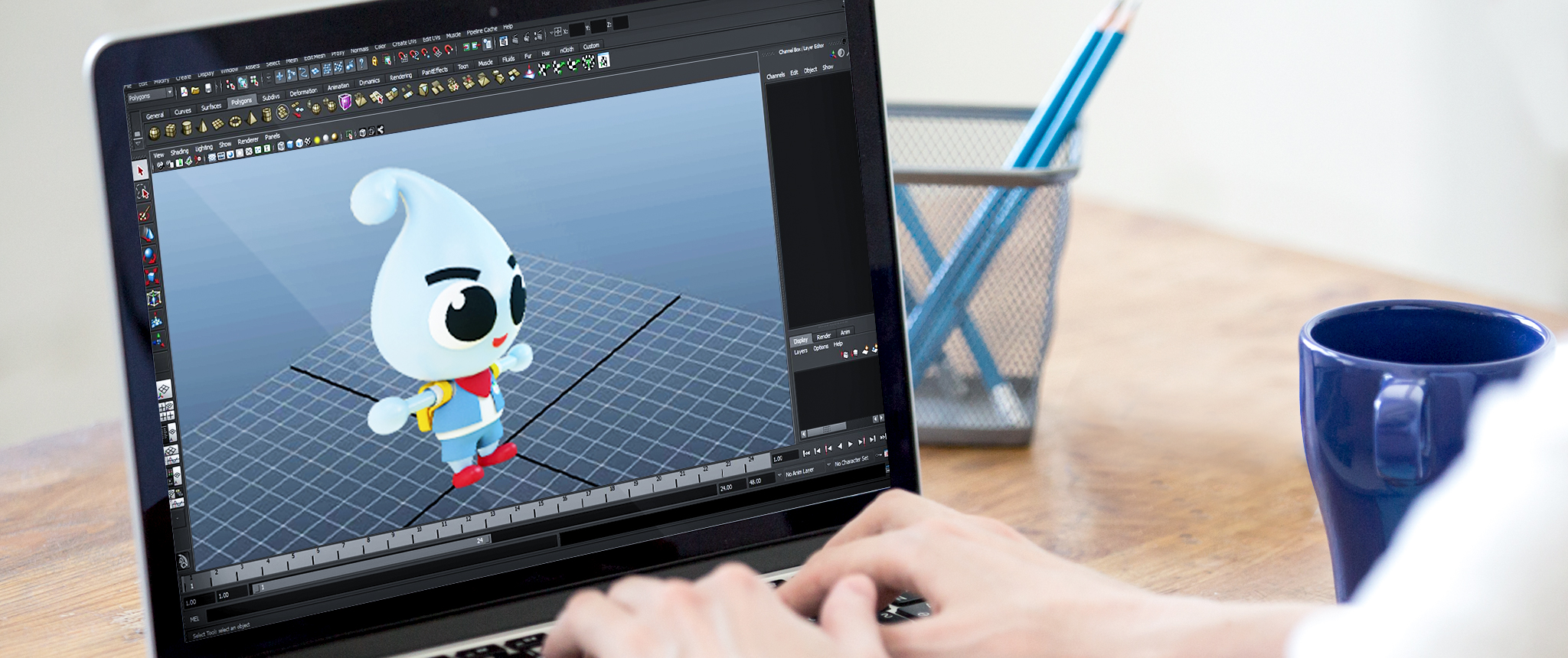Screen dimensions: 1568x658
Task: Select the Universal Manipulator tool
Action: click(x=155, y=298)
